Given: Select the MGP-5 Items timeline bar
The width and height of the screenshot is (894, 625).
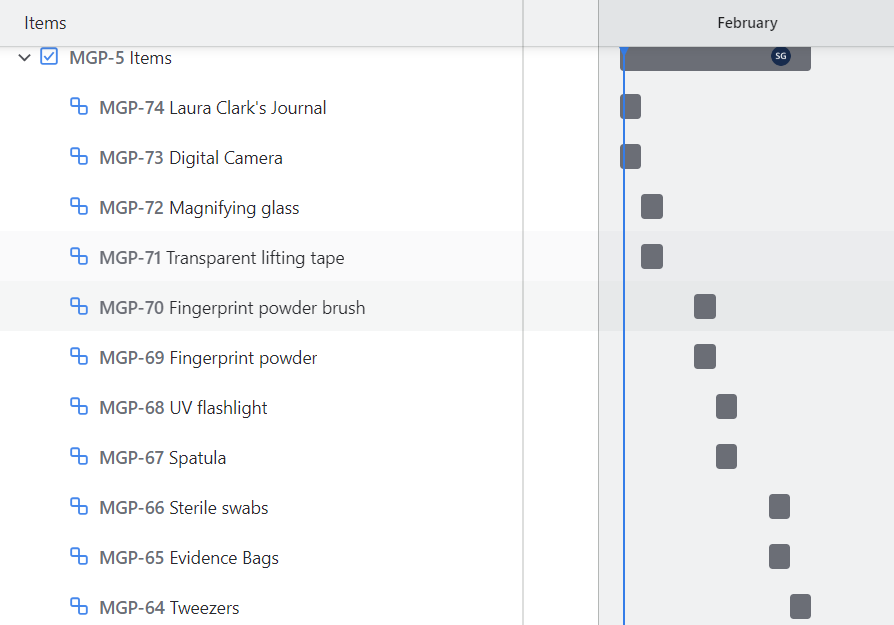Looking at the screenshot, I should coord(715,58).
